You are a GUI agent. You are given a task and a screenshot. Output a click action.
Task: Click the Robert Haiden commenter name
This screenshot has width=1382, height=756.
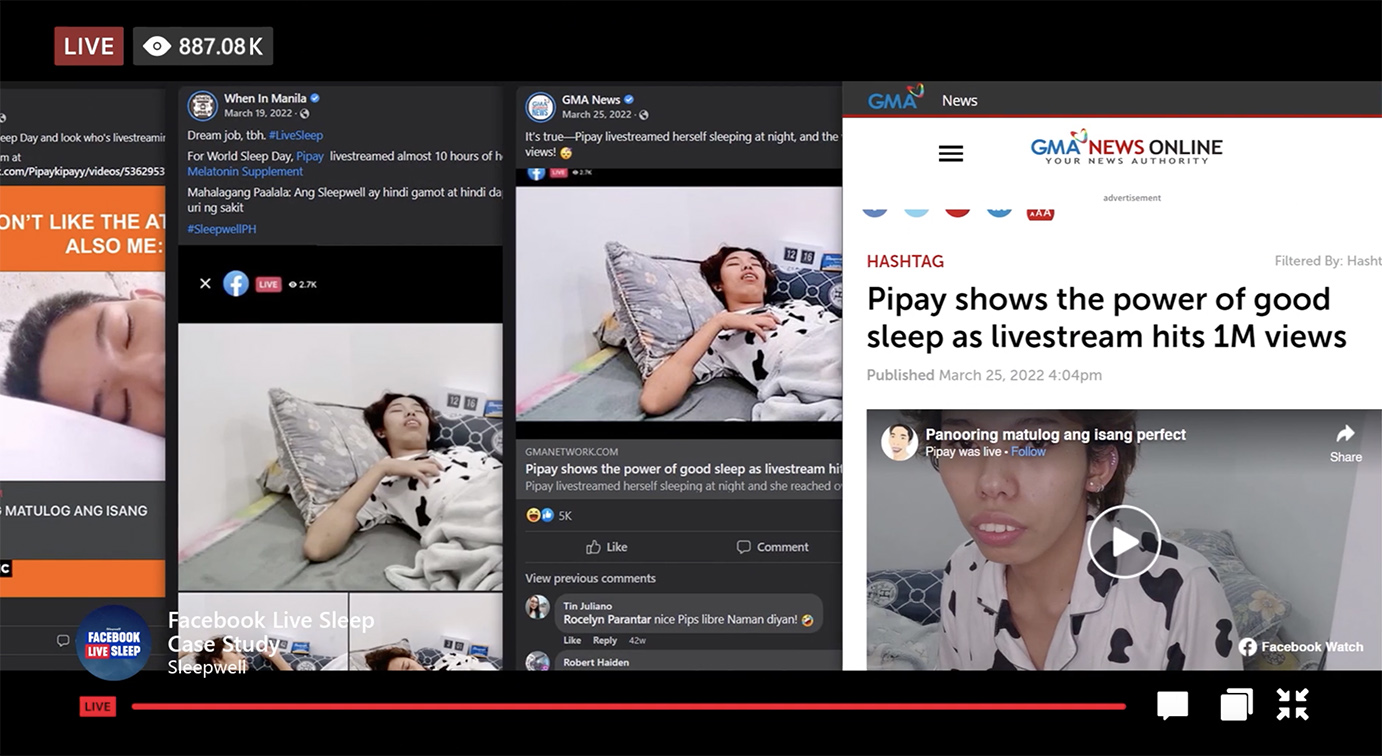(595, 662)
